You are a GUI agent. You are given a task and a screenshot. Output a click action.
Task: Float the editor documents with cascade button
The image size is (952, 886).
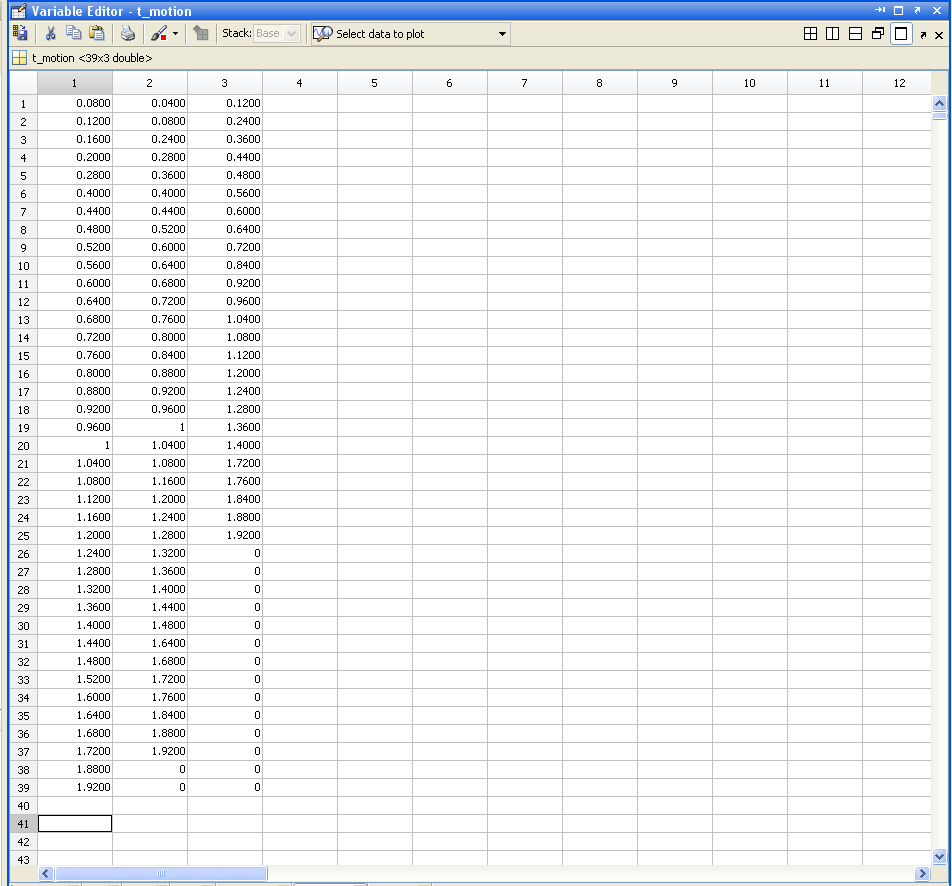click(878, 34)
